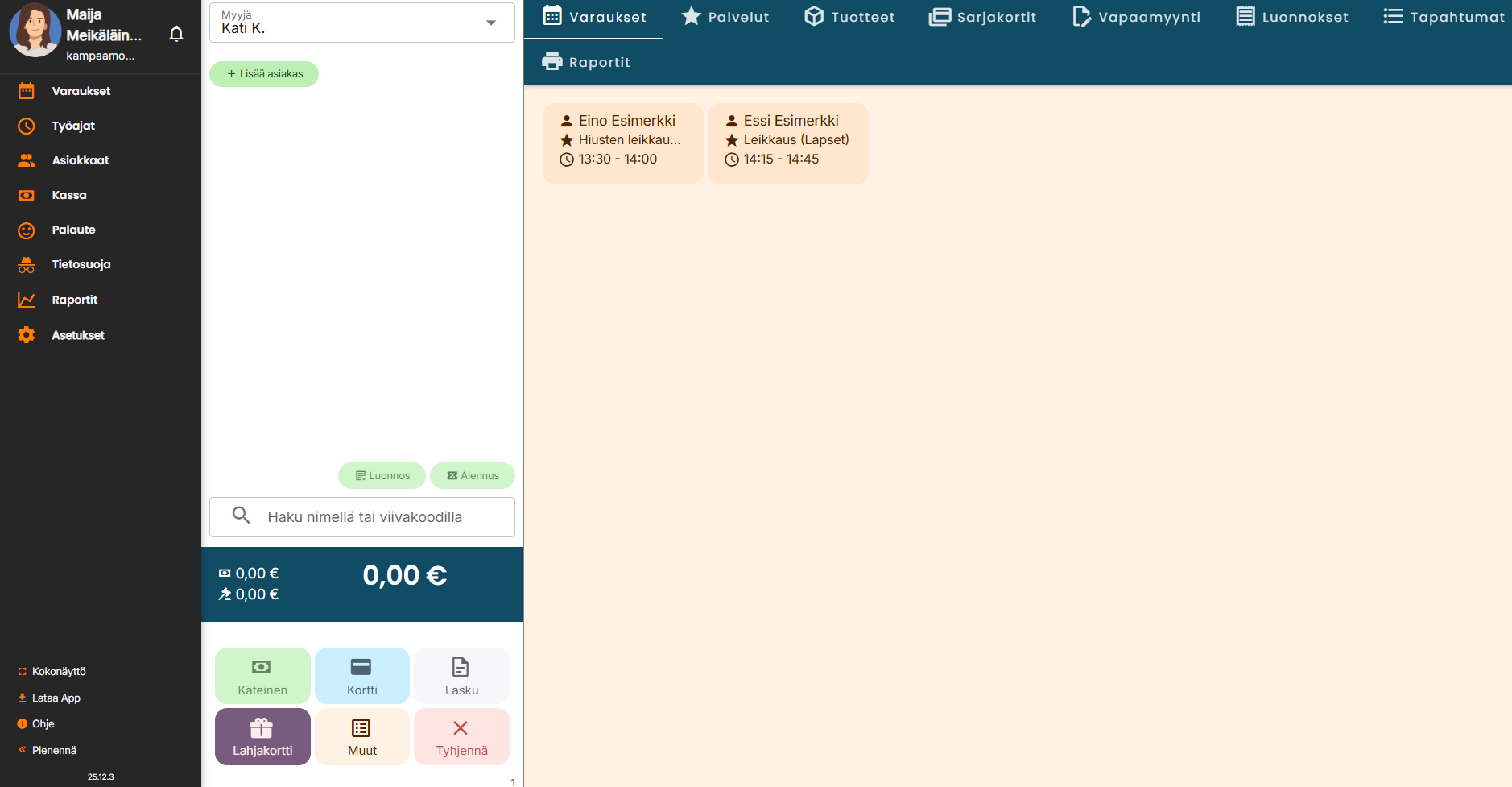Click the notification bell icon
This screenshot has height=787, width=1512.
point(176,34)
